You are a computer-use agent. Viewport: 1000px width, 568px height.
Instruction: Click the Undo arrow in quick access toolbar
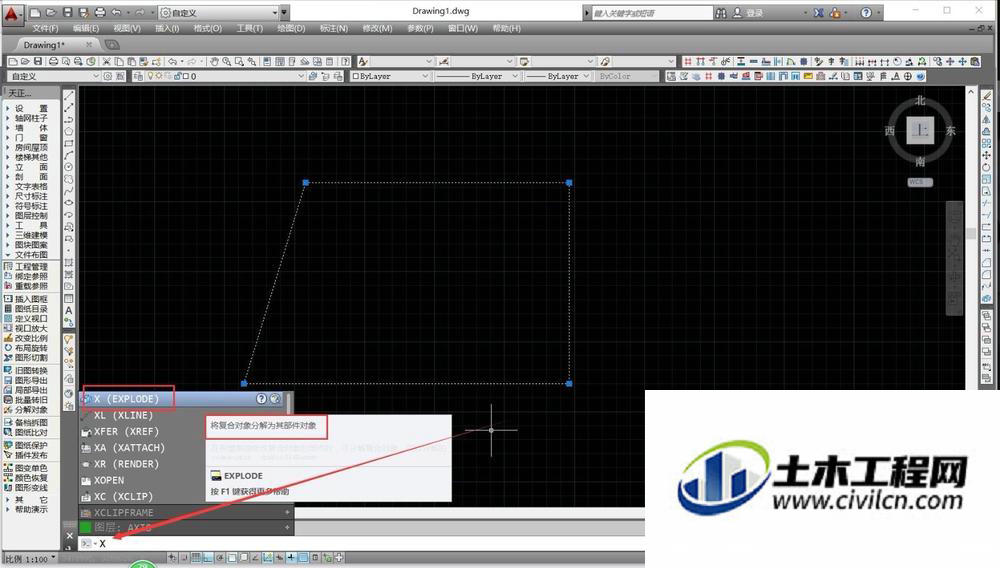click(116, 12)
